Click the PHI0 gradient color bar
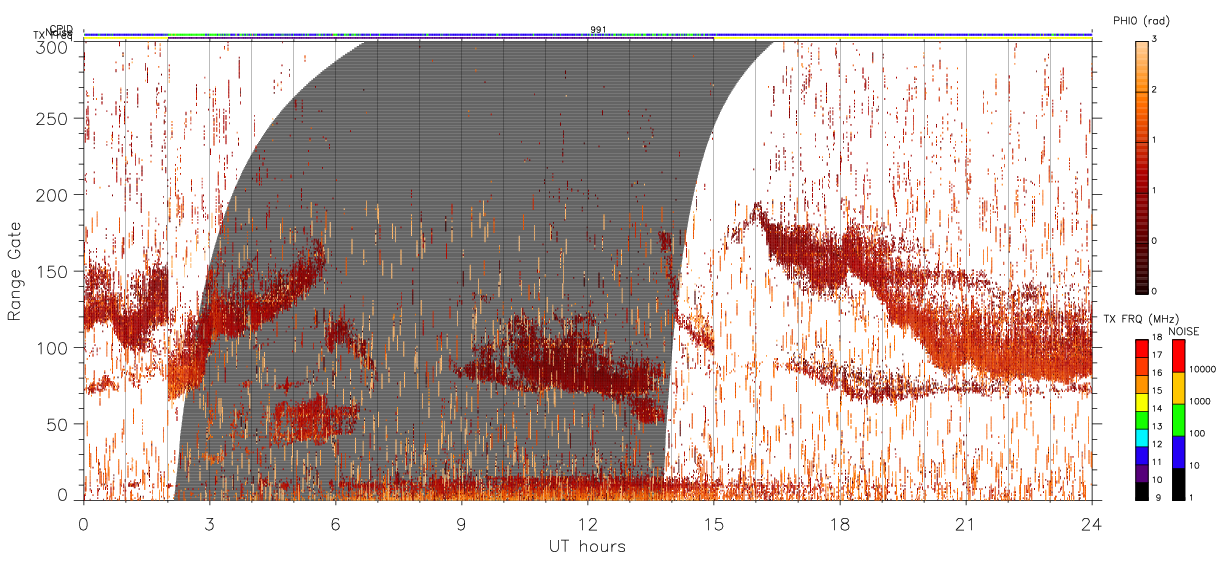 [x=1141, y=166]
